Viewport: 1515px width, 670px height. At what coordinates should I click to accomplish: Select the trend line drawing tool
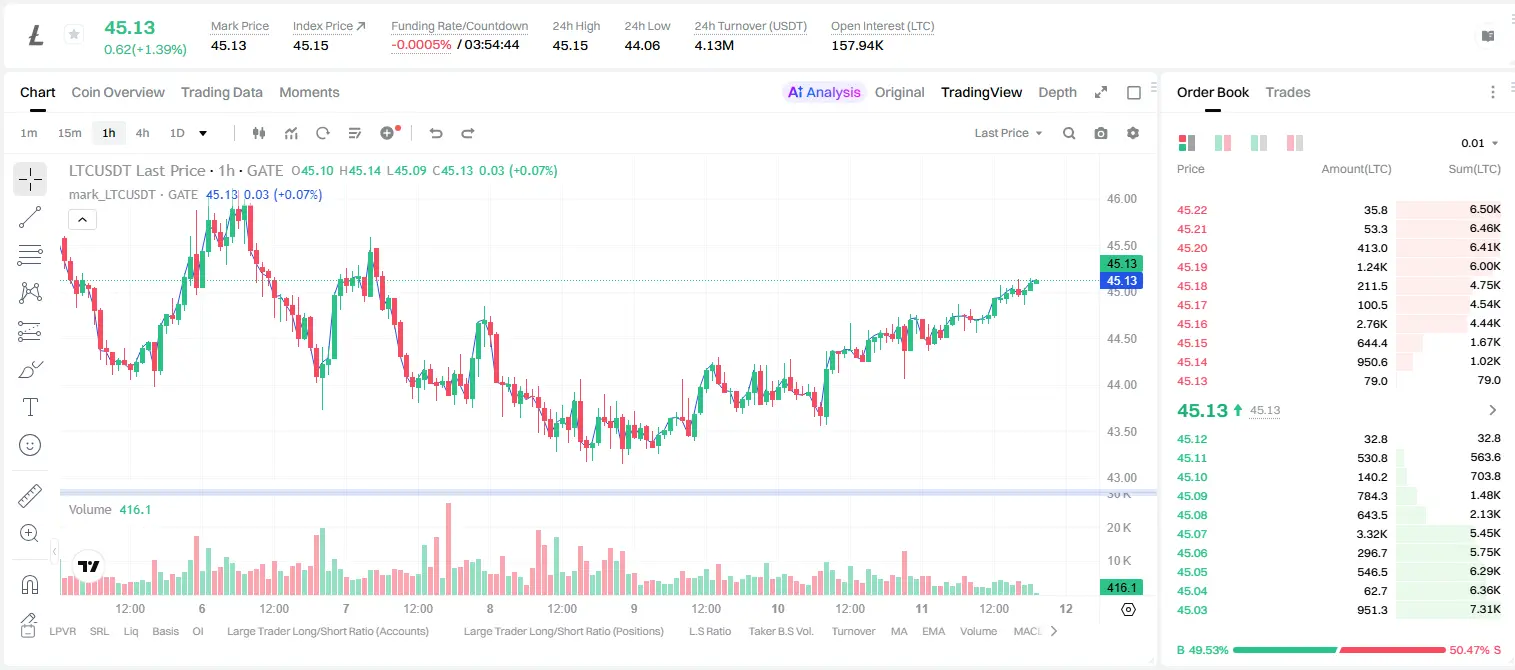(30, 217)
